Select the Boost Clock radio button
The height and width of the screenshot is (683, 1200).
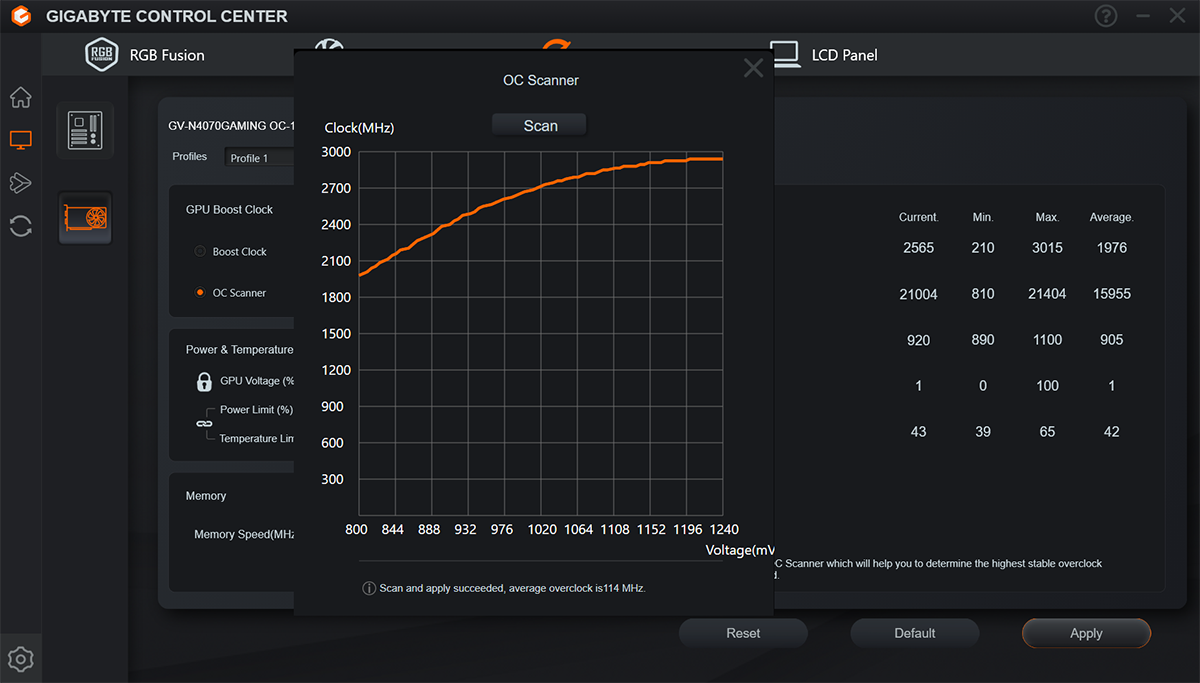coord(200,252)
